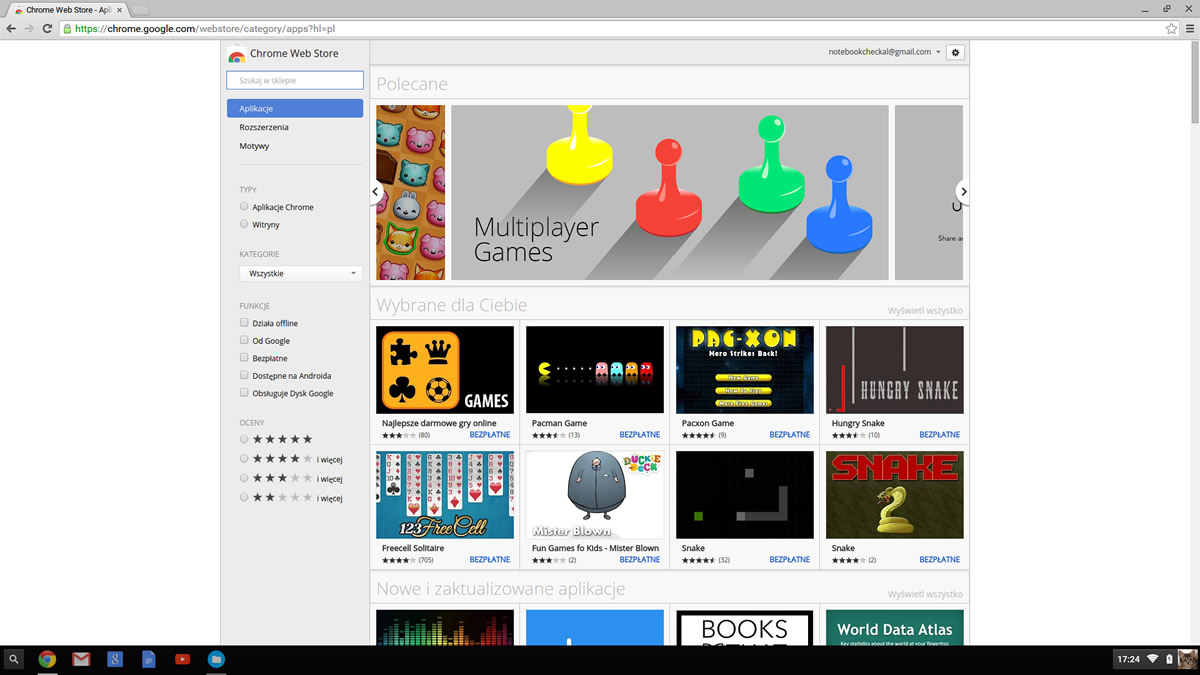Click the user avatar in system tray
Image resolution: width=1200 pixels, height=675 pixels.
pos(1187,659)
